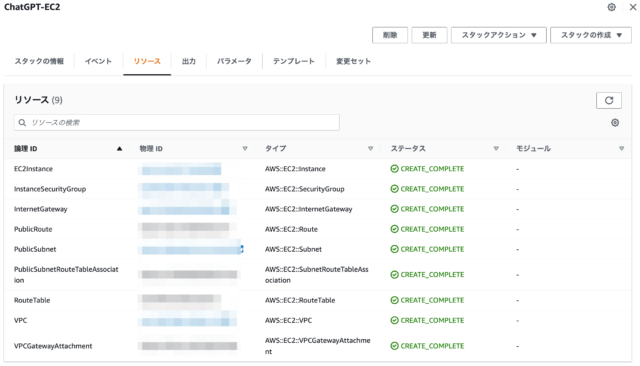640x366 pixels.
Task: Open the スタックアクション dropdown
Action: coord(498,35)
